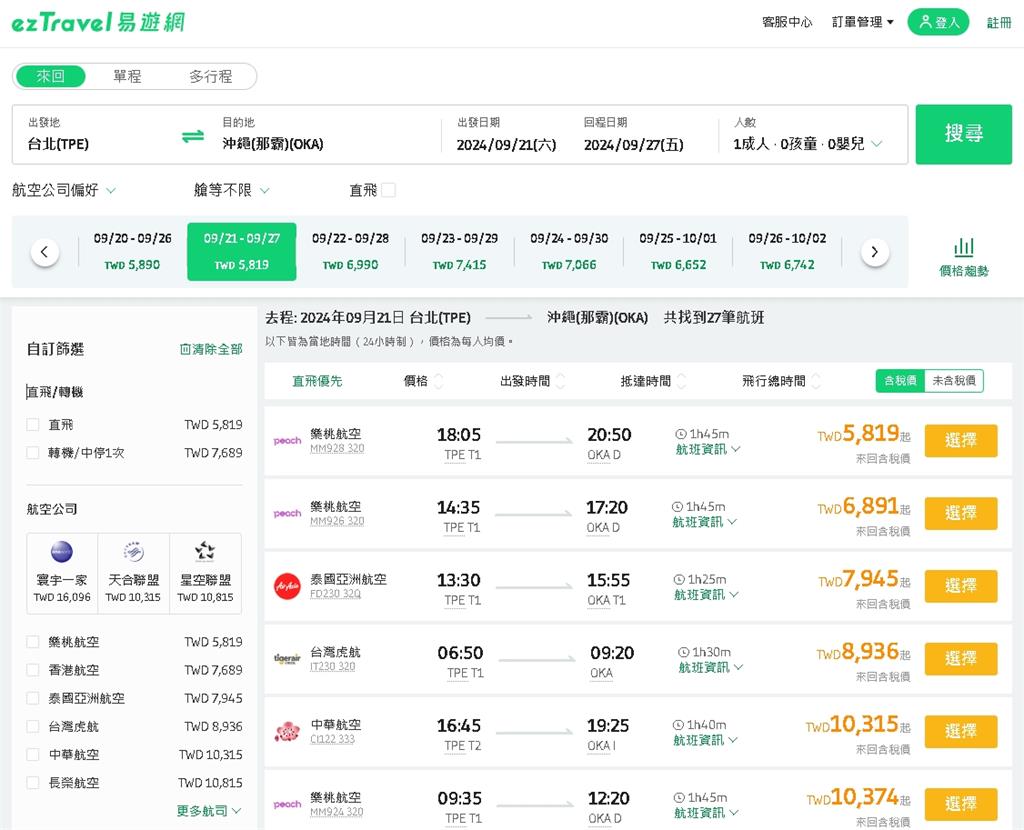
Task: Click 選擇 for TWD 10,315 flight
Action: click(961, 731)
